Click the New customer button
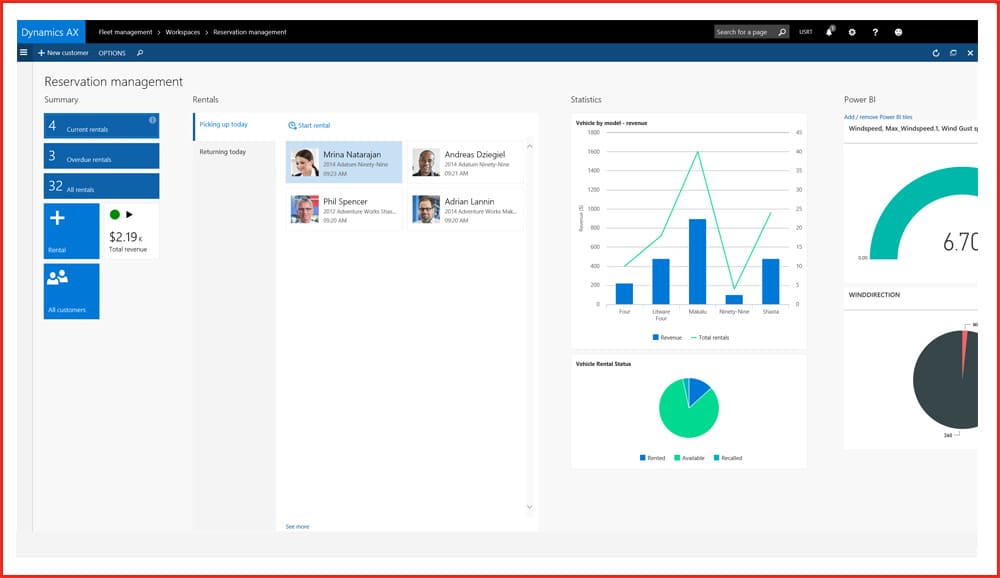Image resolution: width=1000 pixels, height=578 pixels. click(x=63, y=53)
